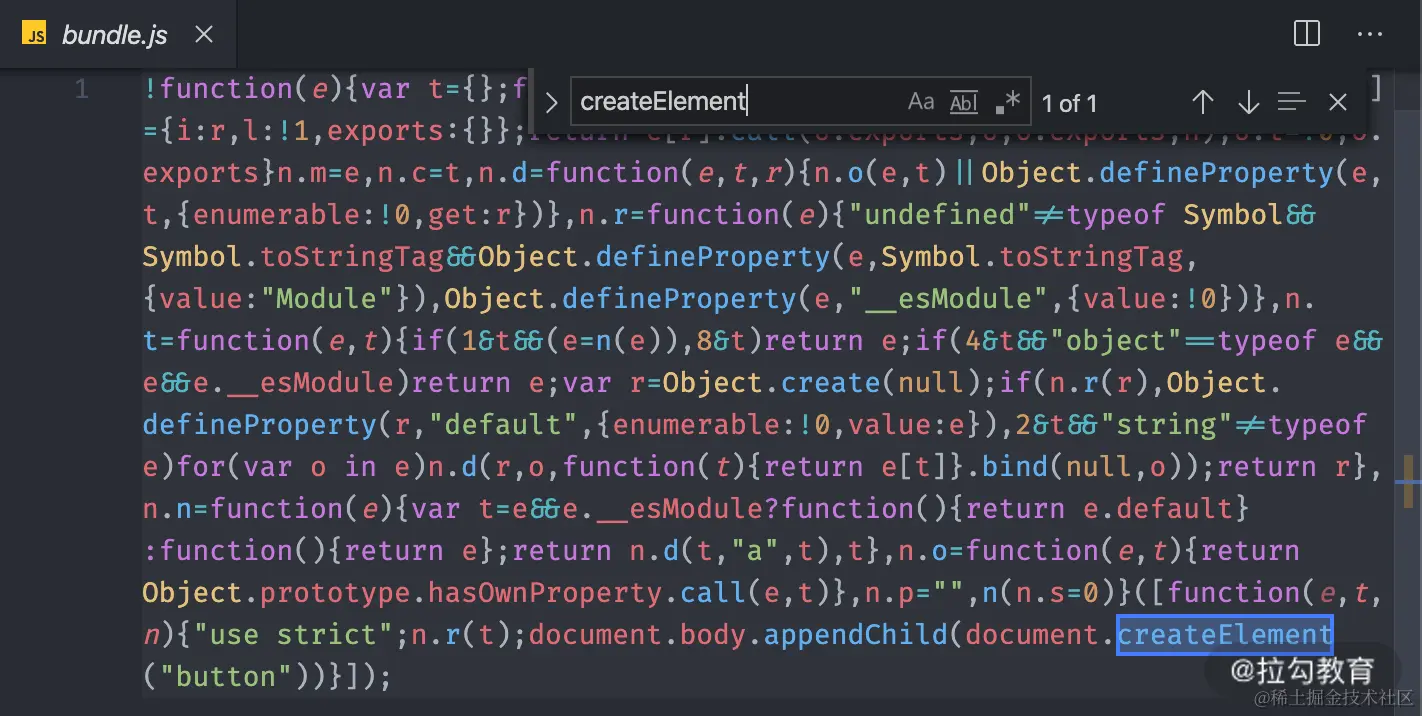Toggle Match Case in find widget
This screenshot has width=1422, height=716.
click(x=921, y=102)
